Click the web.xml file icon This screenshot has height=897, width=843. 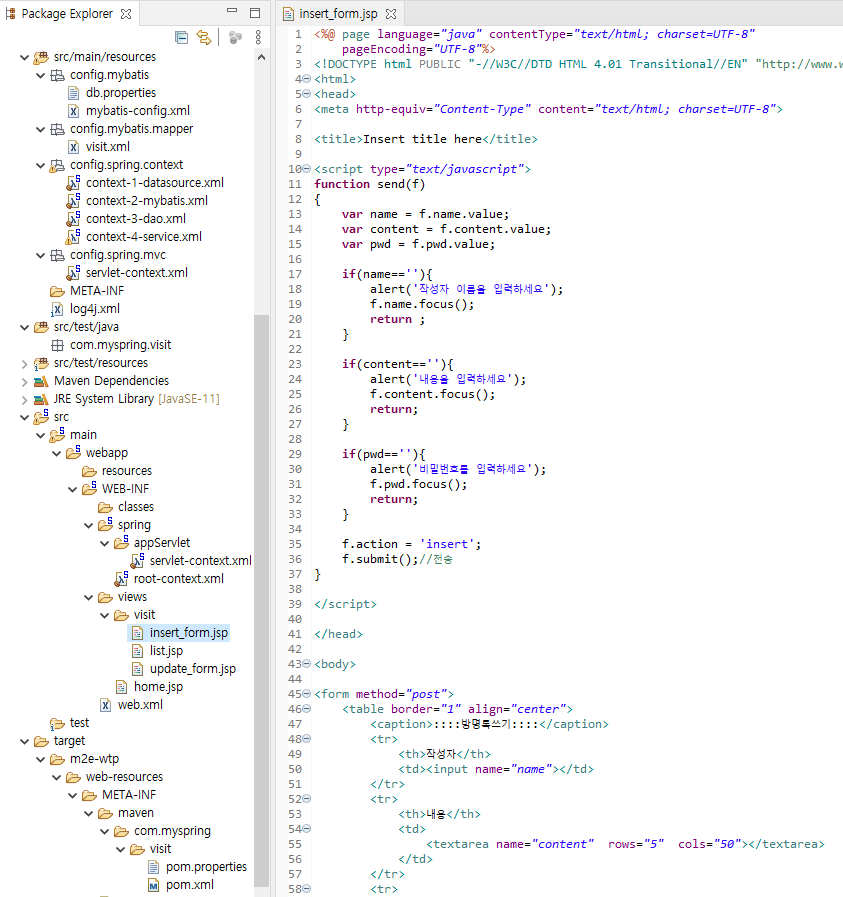[105, 705]
